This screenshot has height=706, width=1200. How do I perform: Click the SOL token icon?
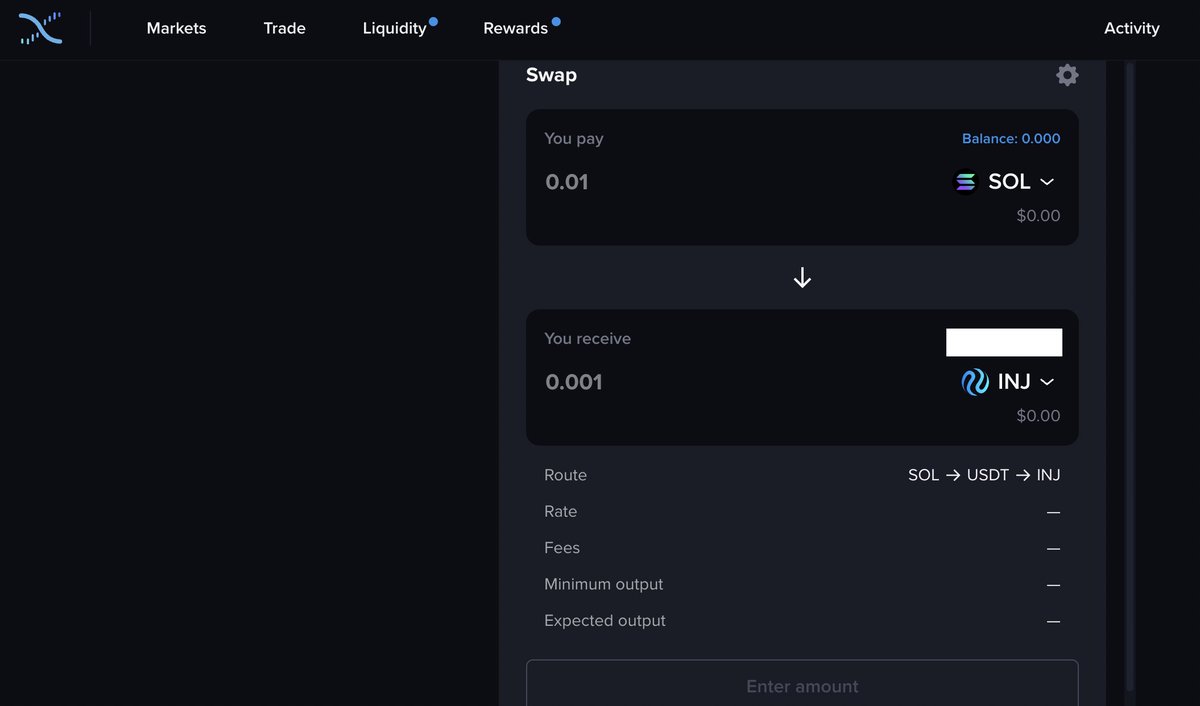point(964,181)
